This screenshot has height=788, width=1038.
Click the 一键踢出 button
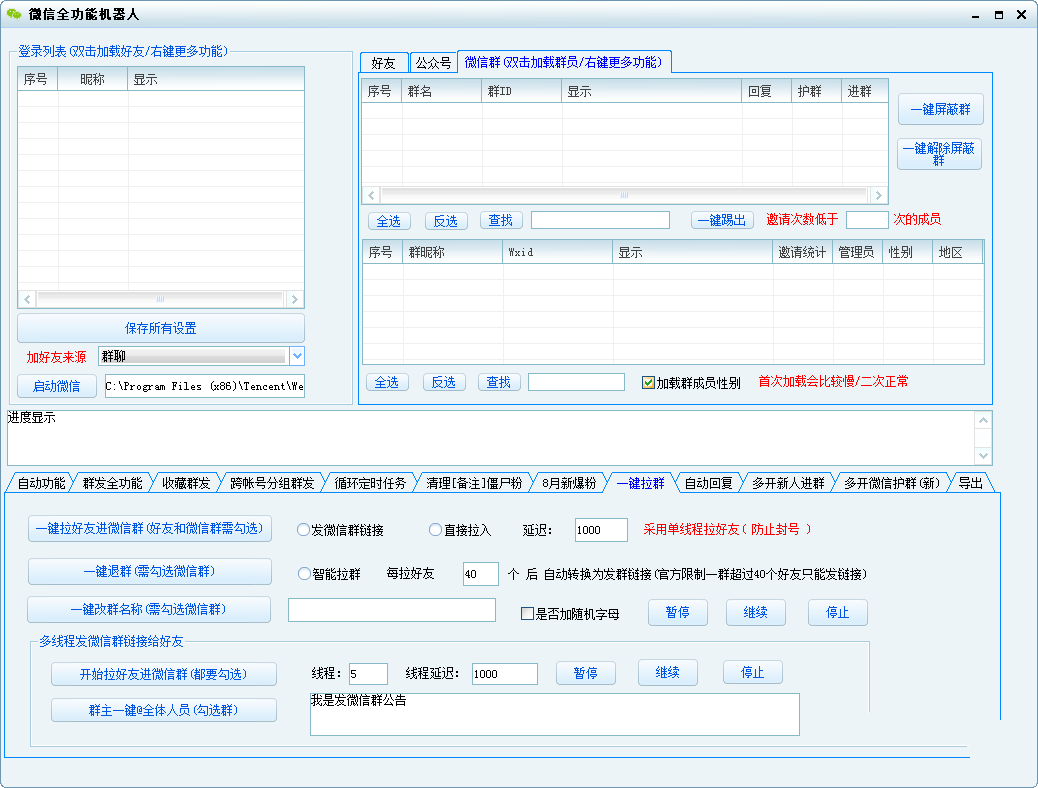(722, 221)
